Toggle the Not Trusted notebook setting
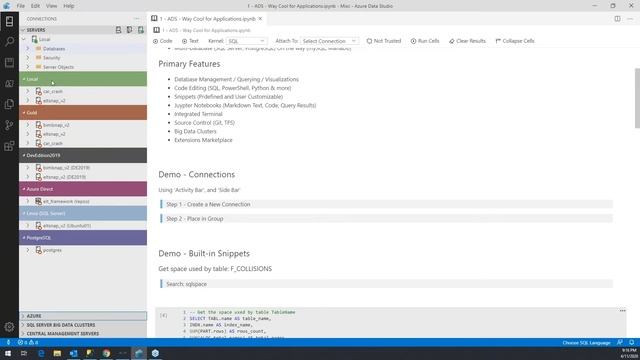The image size is (640, 360). (384, 41)
